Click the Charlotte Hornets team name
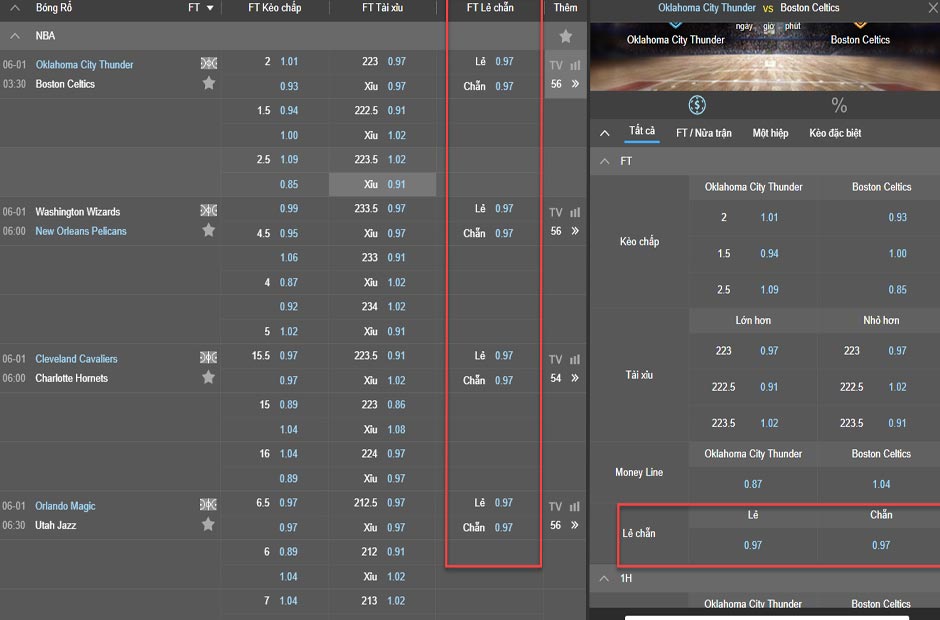The width and height of the screenshot is (940, 620). pyautogui.click(x=71, y=378)
